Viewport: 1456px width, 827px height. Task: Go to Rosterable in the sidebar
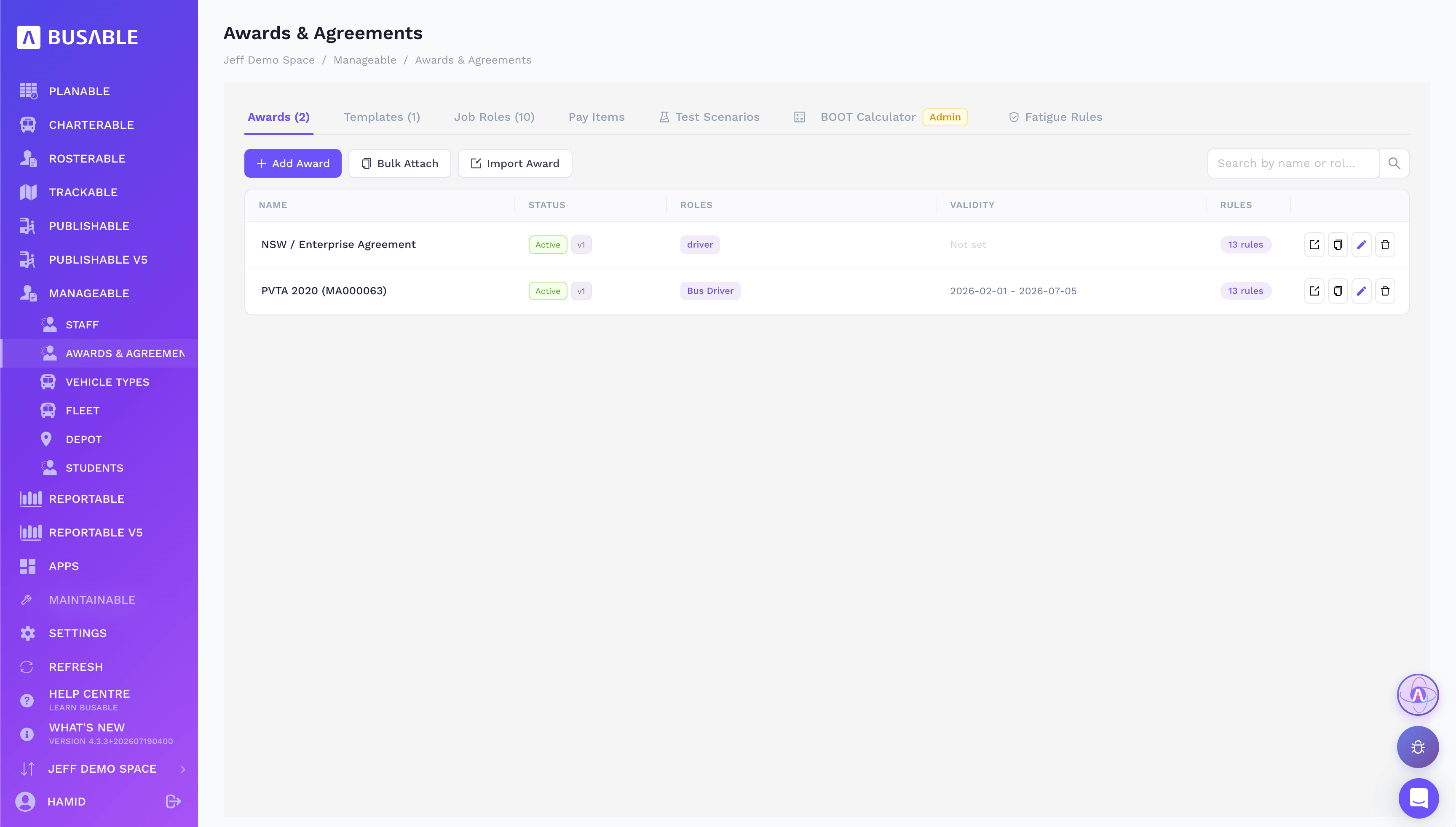(x=87, y=158)
